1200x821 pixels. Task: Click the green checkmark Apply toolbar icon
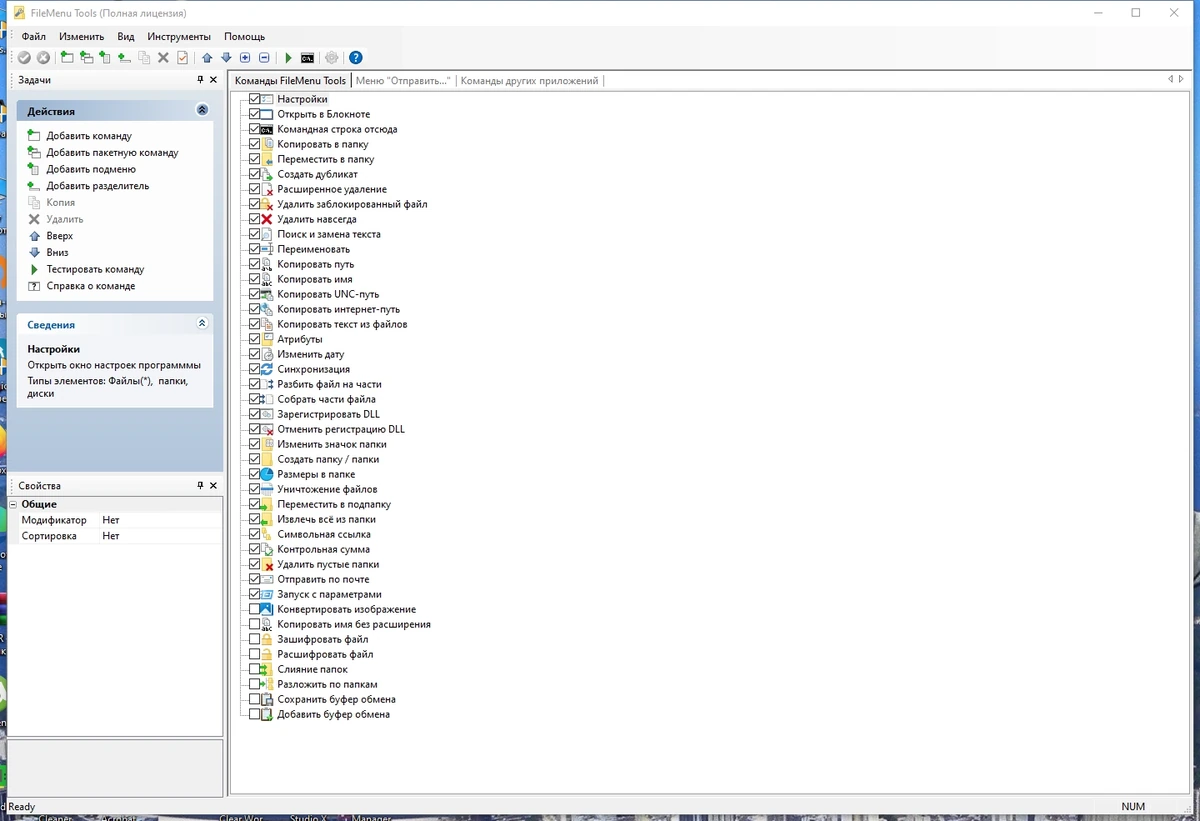tap(25, 58)
